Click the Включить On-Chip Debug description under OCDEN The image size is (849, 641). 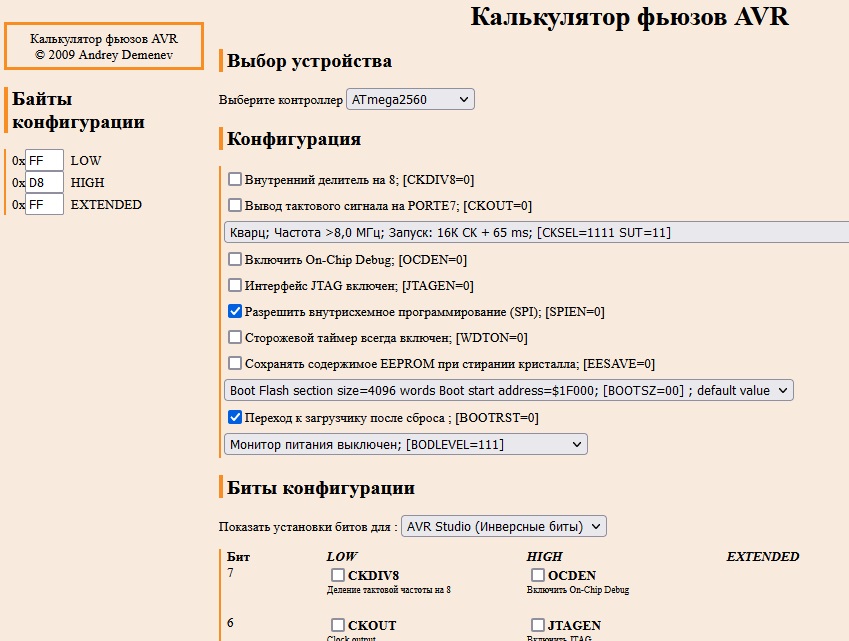(x=578, y=590)
